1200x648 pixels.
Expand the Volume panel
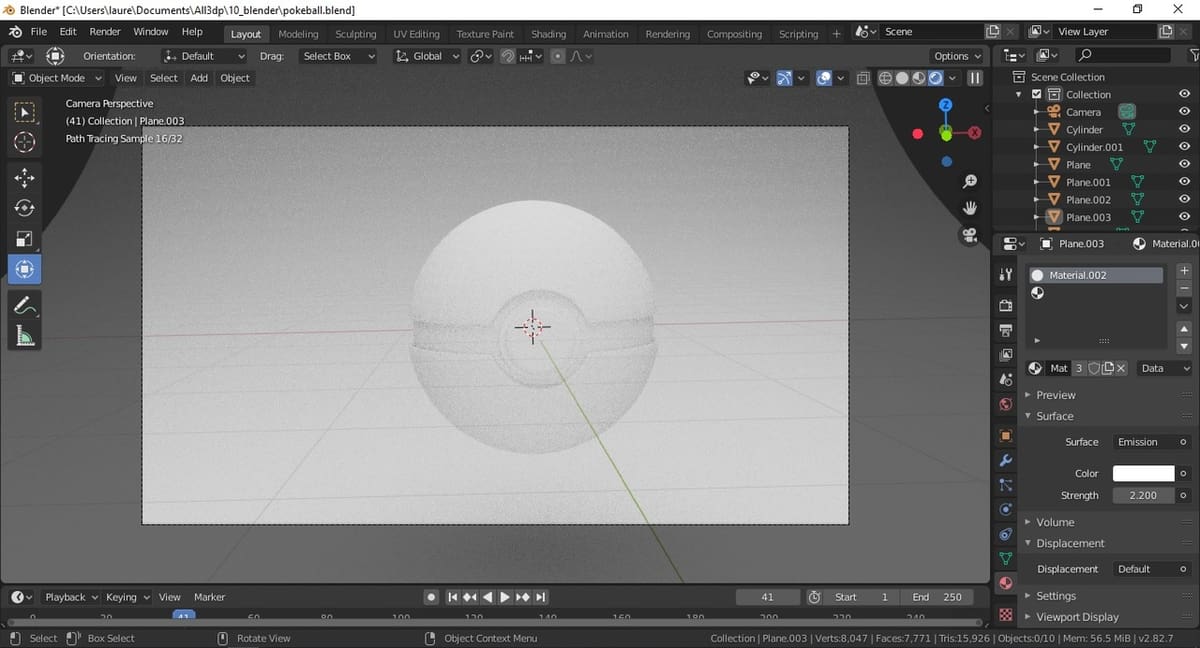1055,522
